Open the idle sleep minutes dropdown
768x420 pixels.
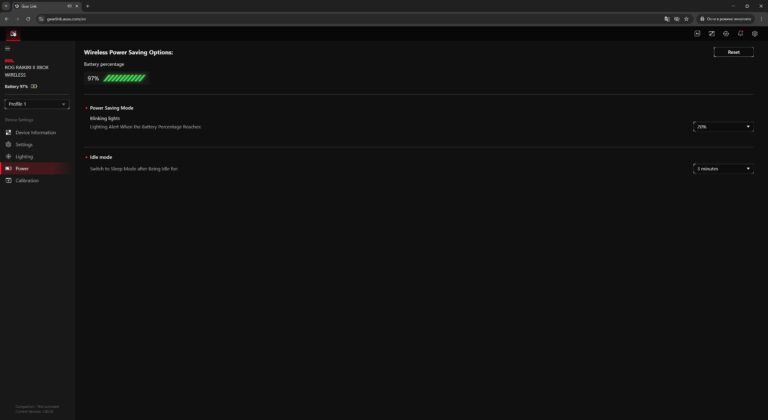tap(723, 169)
